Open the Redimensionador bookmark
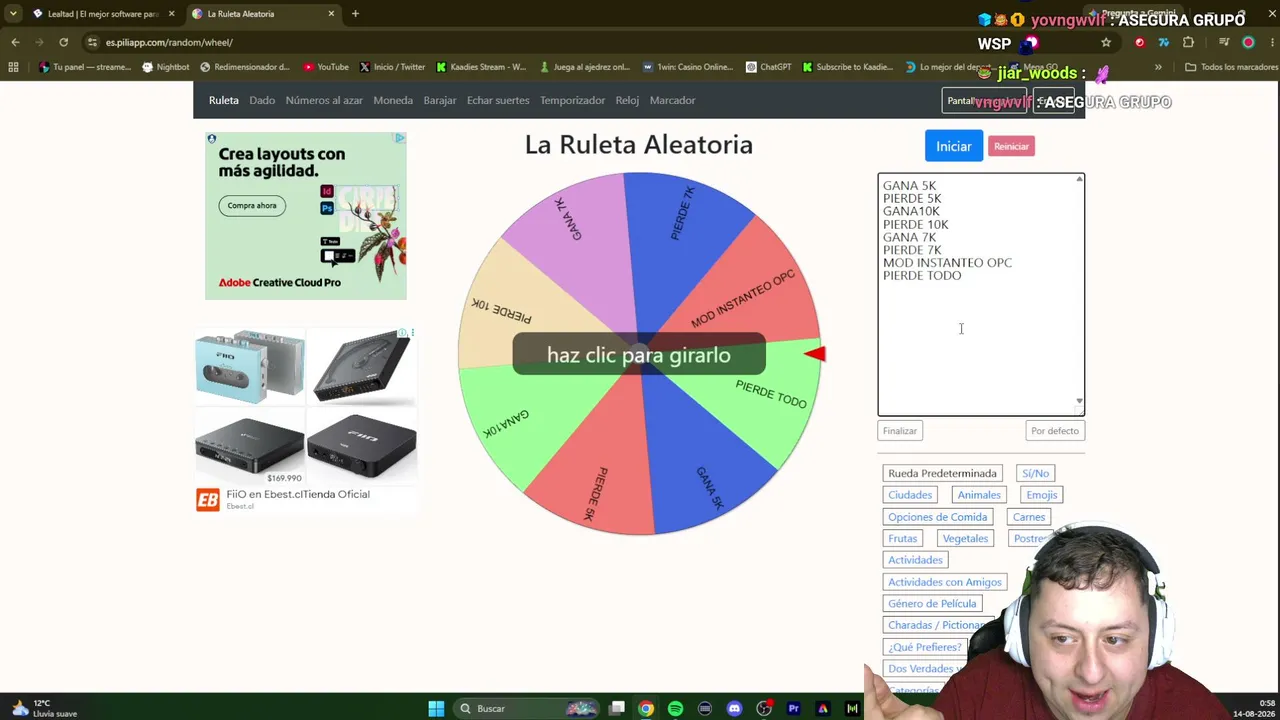The height and width of the screenshot is (720, 1280). click(245, 67)
